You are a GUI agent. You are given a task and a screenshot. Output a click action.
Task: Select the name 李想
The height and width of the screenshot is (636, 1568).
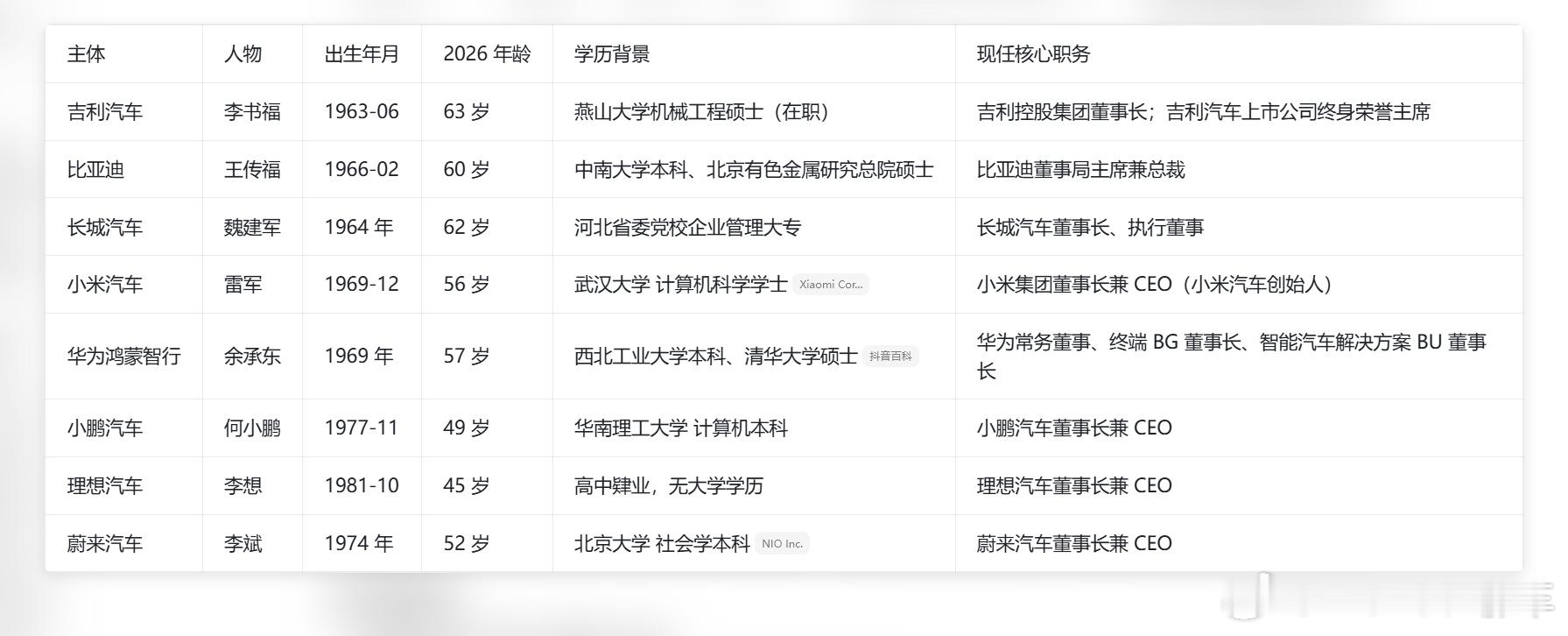pos(243,486)
